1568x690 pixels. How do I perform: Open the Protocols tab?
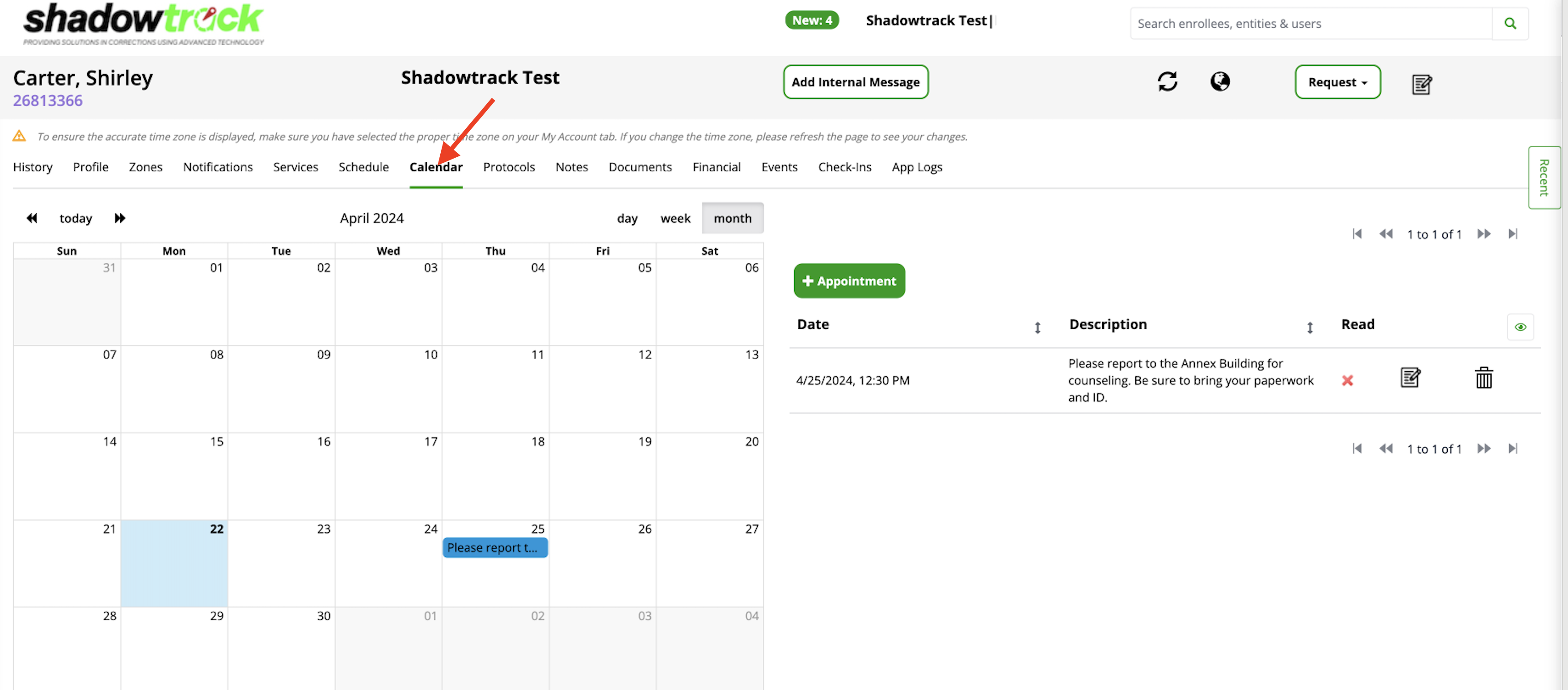pyautogui.click(x=508, y=167)
